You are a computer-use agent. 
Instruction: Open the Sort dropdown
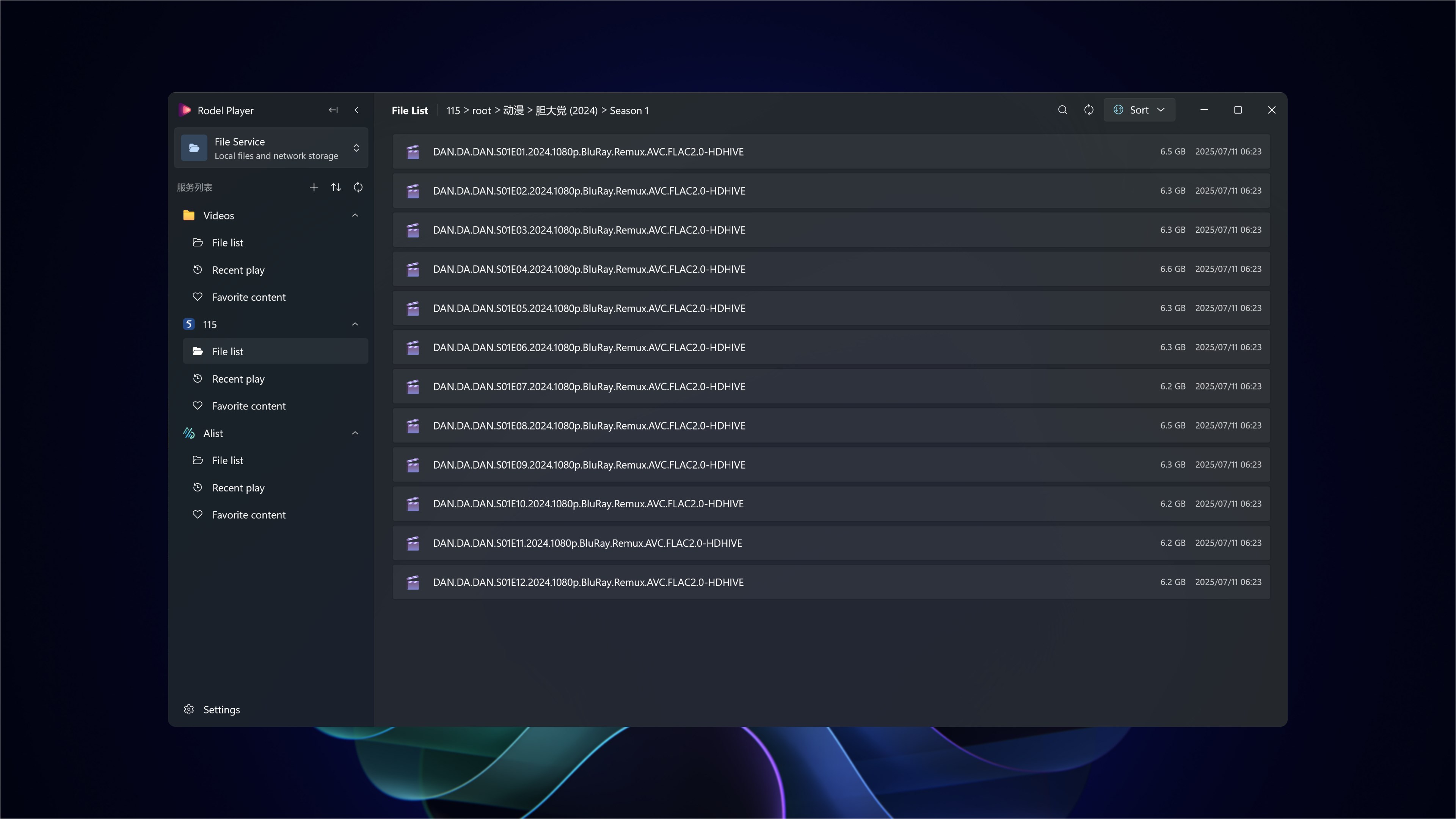click(x=1139, y=110)
